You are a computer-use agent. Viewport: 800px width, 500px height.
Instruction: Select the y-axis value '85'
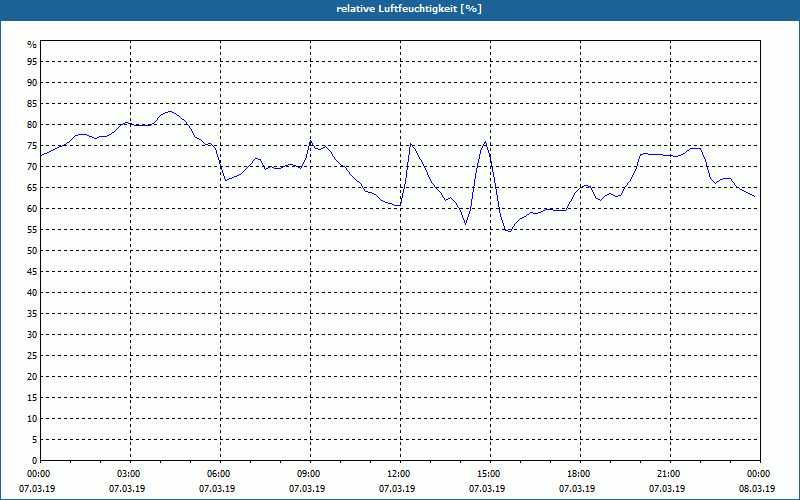(32, 104)
